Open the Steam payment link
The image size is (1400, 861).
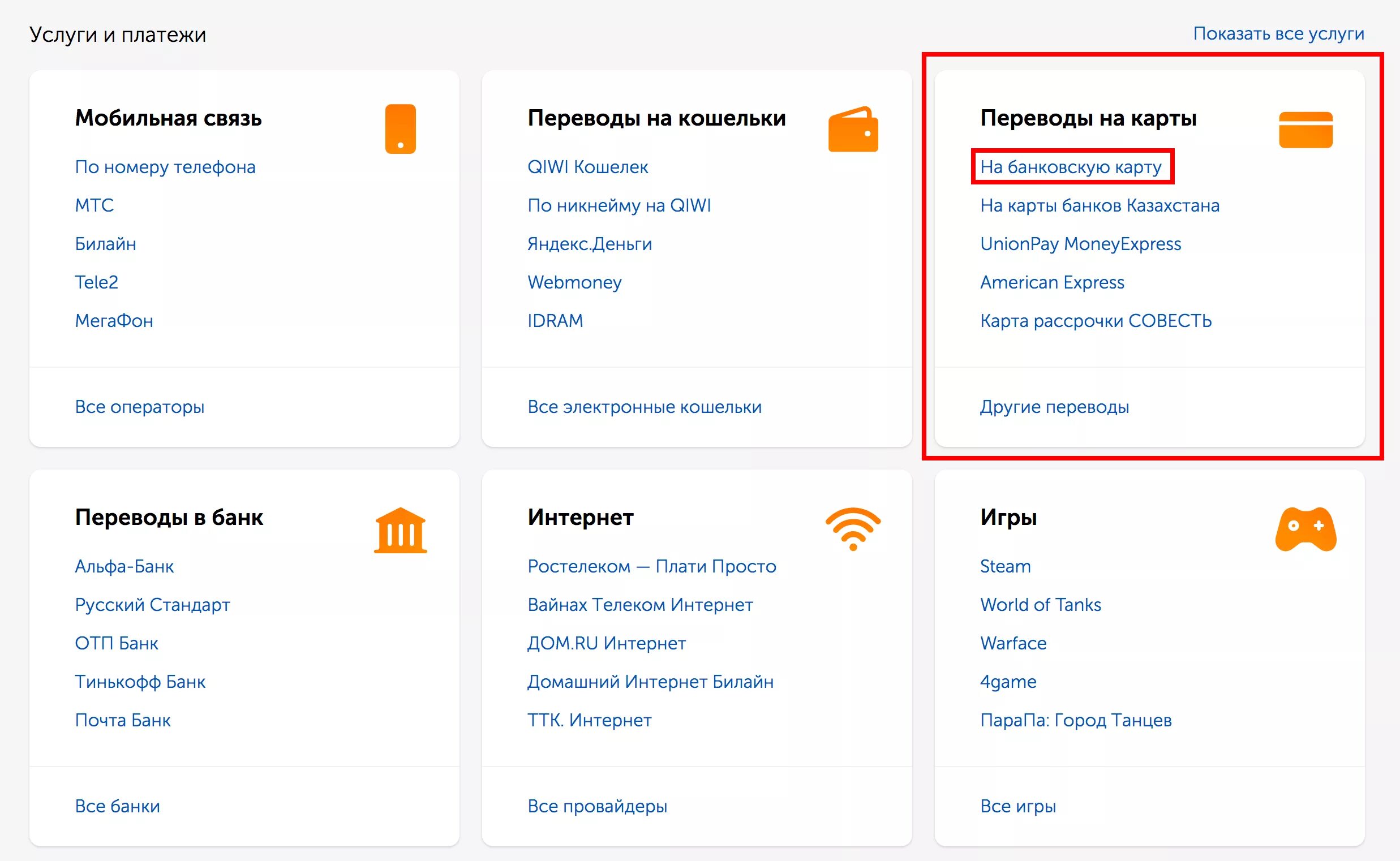[x=1005, y=567]
